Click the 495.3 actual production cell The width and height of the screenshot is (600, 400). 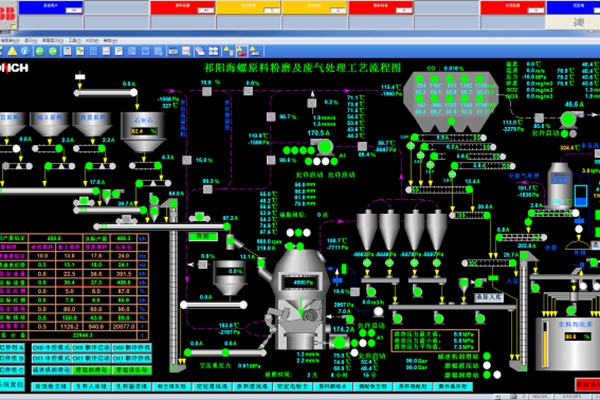(x=124, y=238)
